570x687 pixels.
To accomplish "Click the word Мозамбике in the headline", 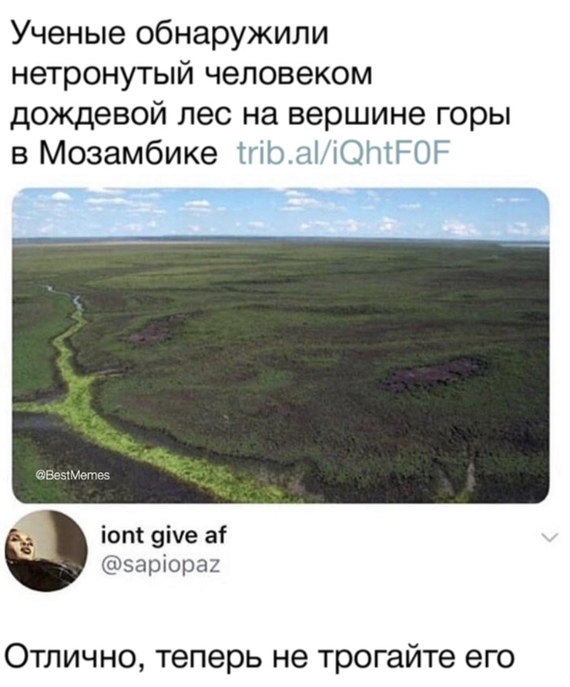I will (x=128, y=153).
